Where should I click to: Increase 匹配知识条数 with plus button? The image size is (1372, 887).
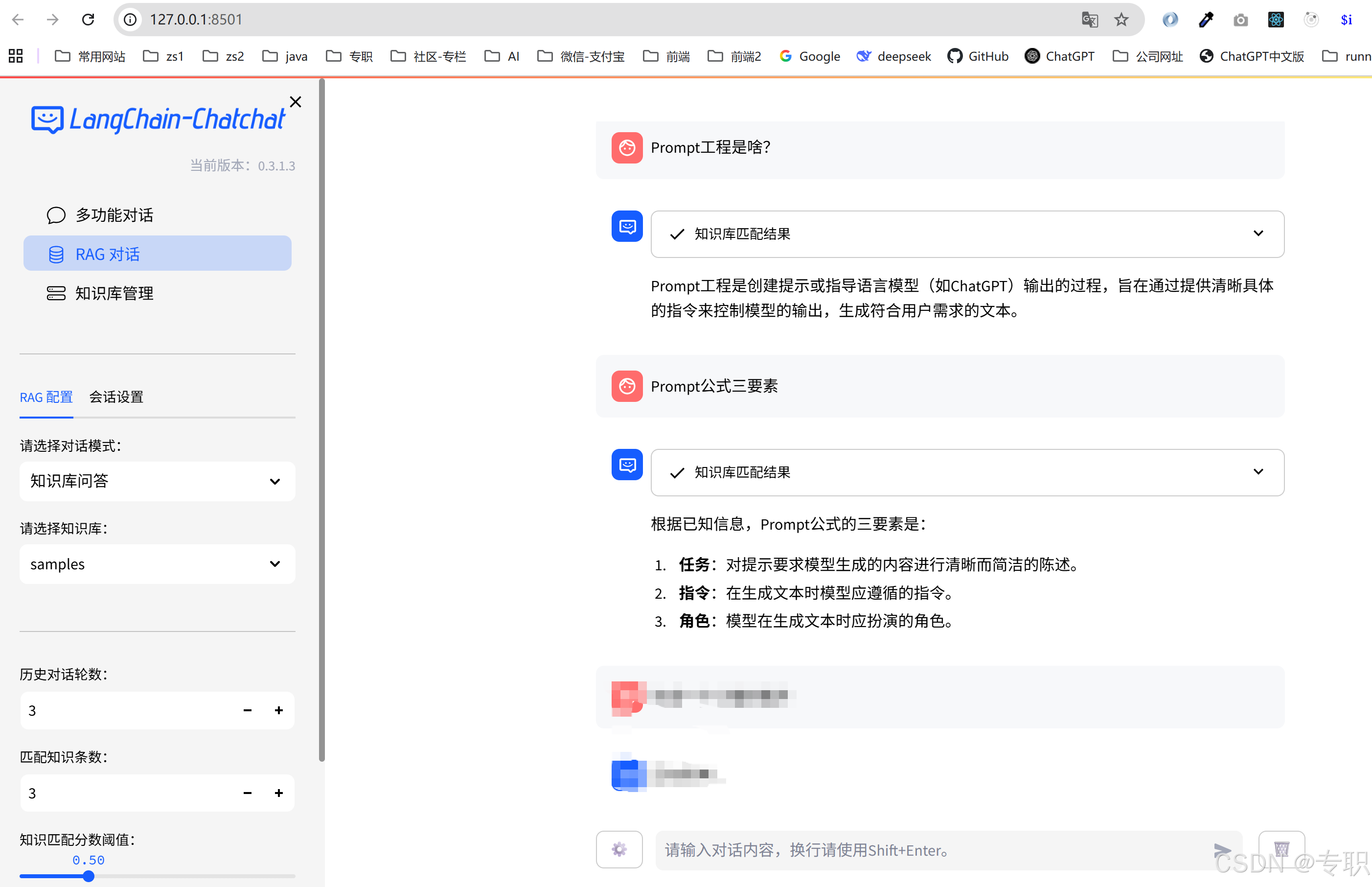click(x=279, y=793)
